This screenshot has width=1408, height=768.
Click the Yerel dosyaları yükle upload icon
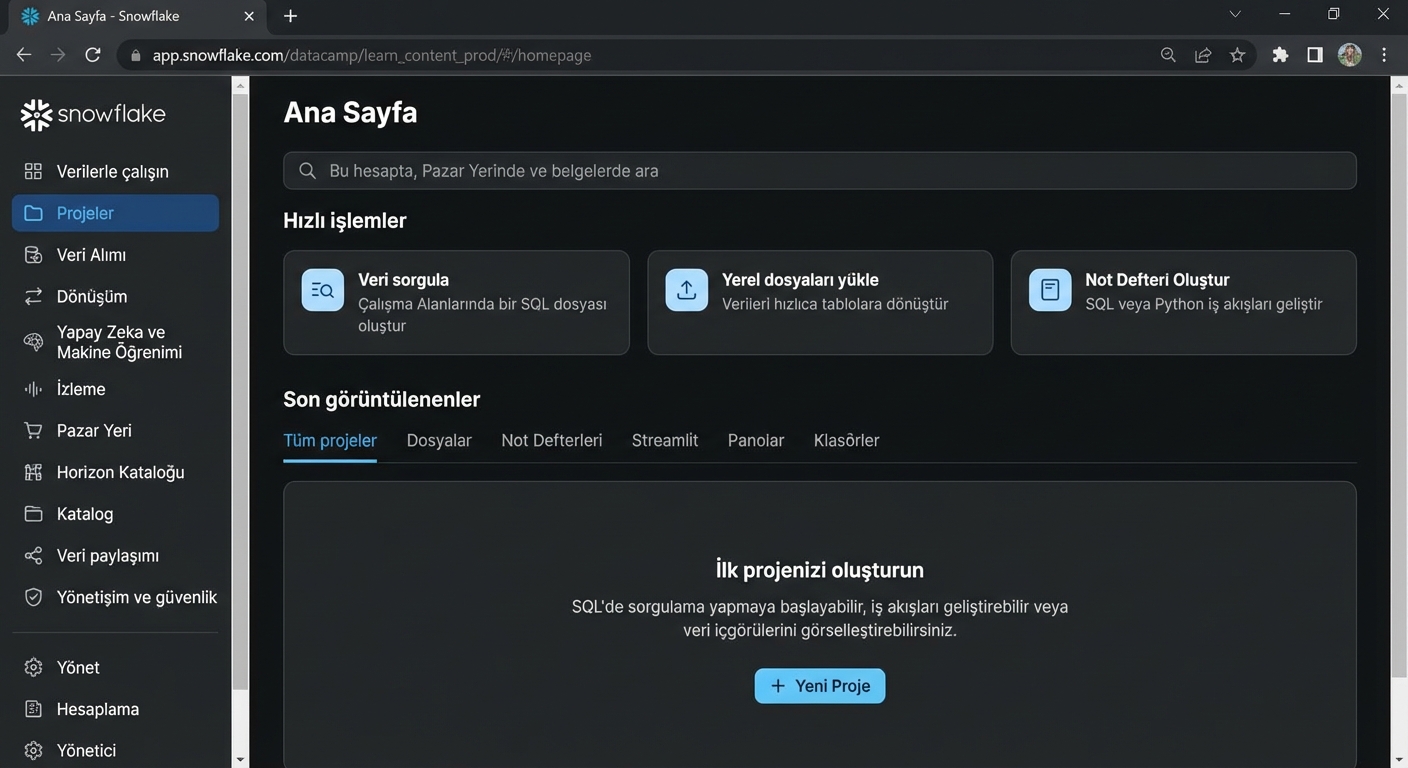686,290
